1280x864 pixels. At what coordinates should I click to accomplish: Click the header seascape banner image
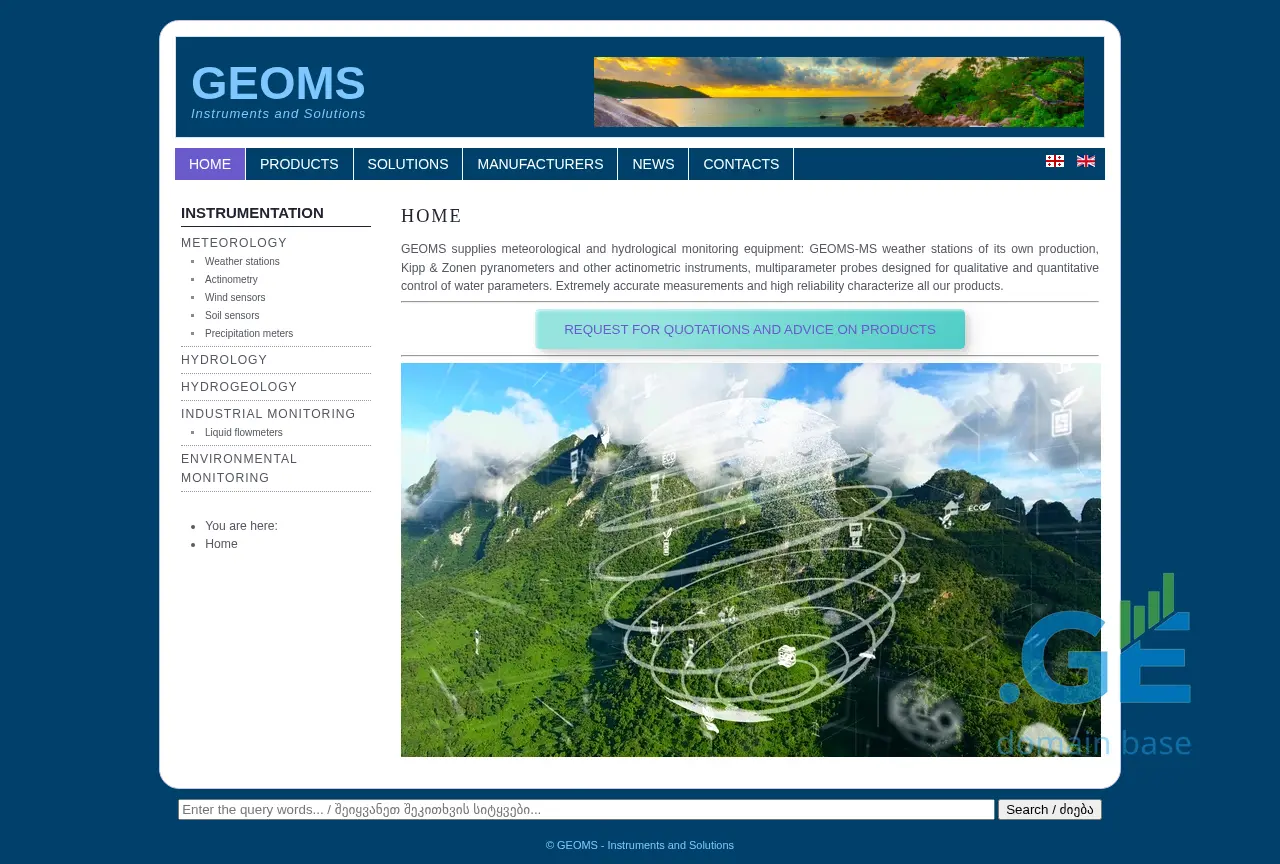point(838,92)
